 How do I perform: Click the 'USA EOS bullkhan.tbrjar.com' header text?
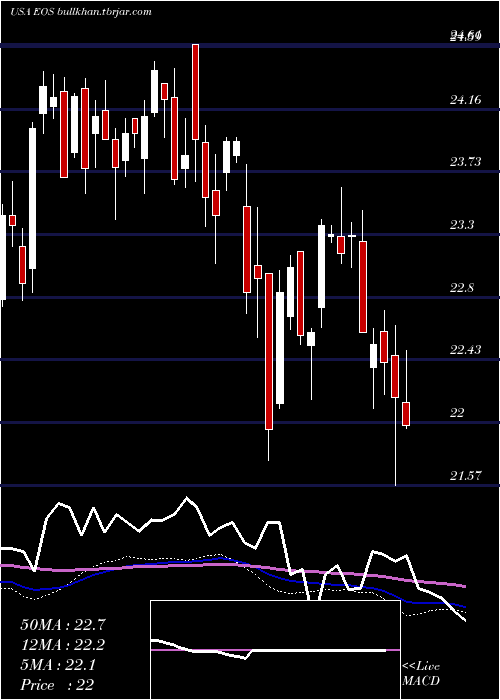click(x=81, y=12)
